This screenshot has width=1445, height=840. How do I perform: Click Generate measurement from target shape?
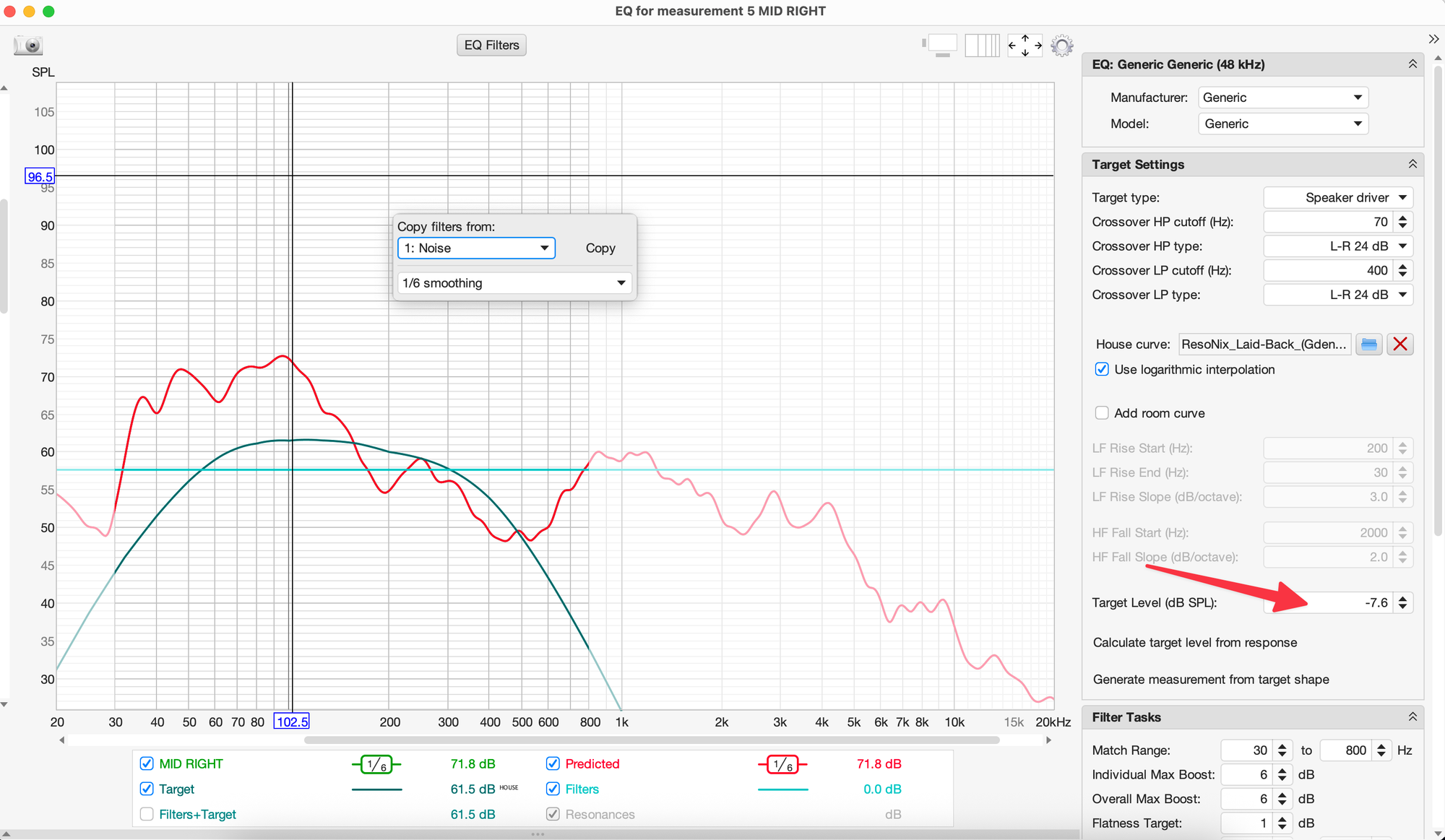click(1210, 680)
